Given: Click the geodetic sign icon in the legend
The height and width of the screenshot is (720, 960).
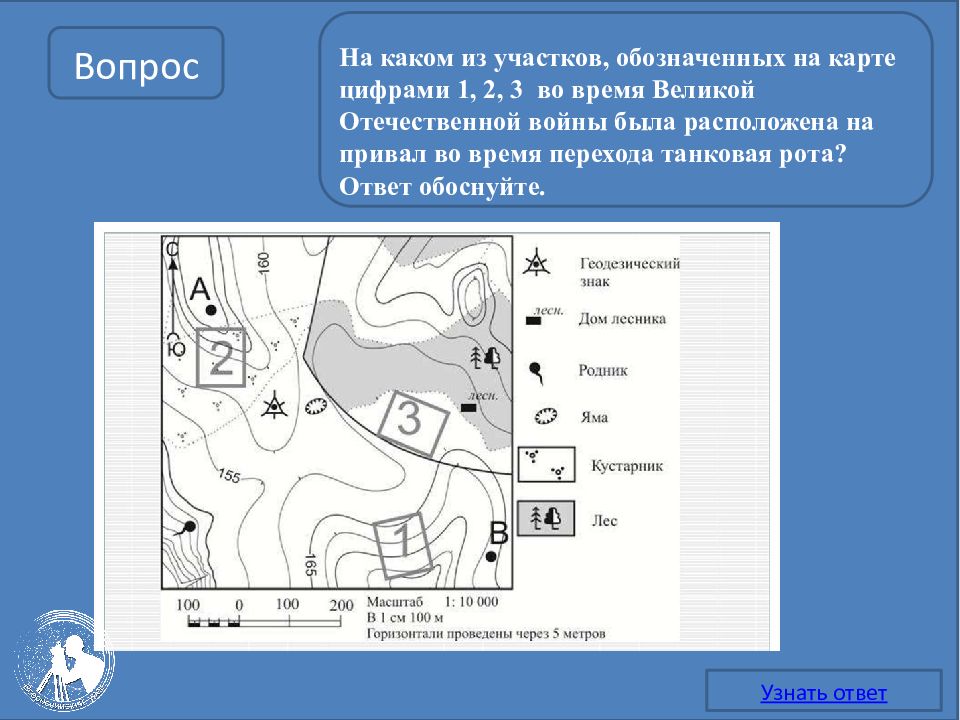Looking at the screenshot, I should (536, 264).
